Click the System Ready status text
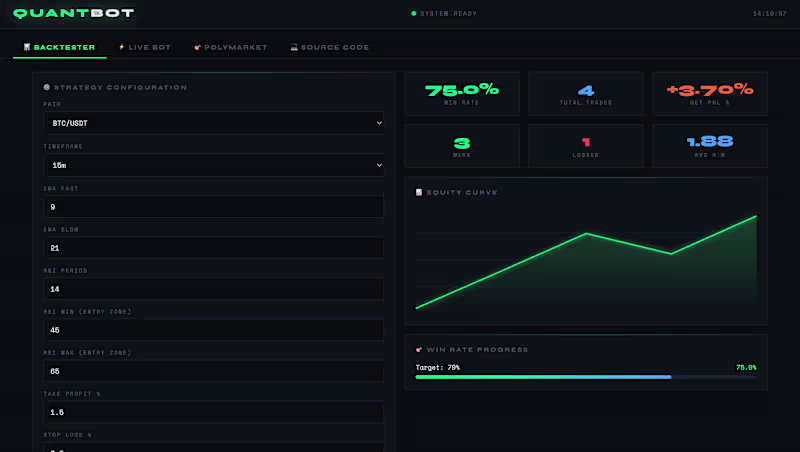The height and width of the screenshot is (452, 800). (x=448, y=13)
